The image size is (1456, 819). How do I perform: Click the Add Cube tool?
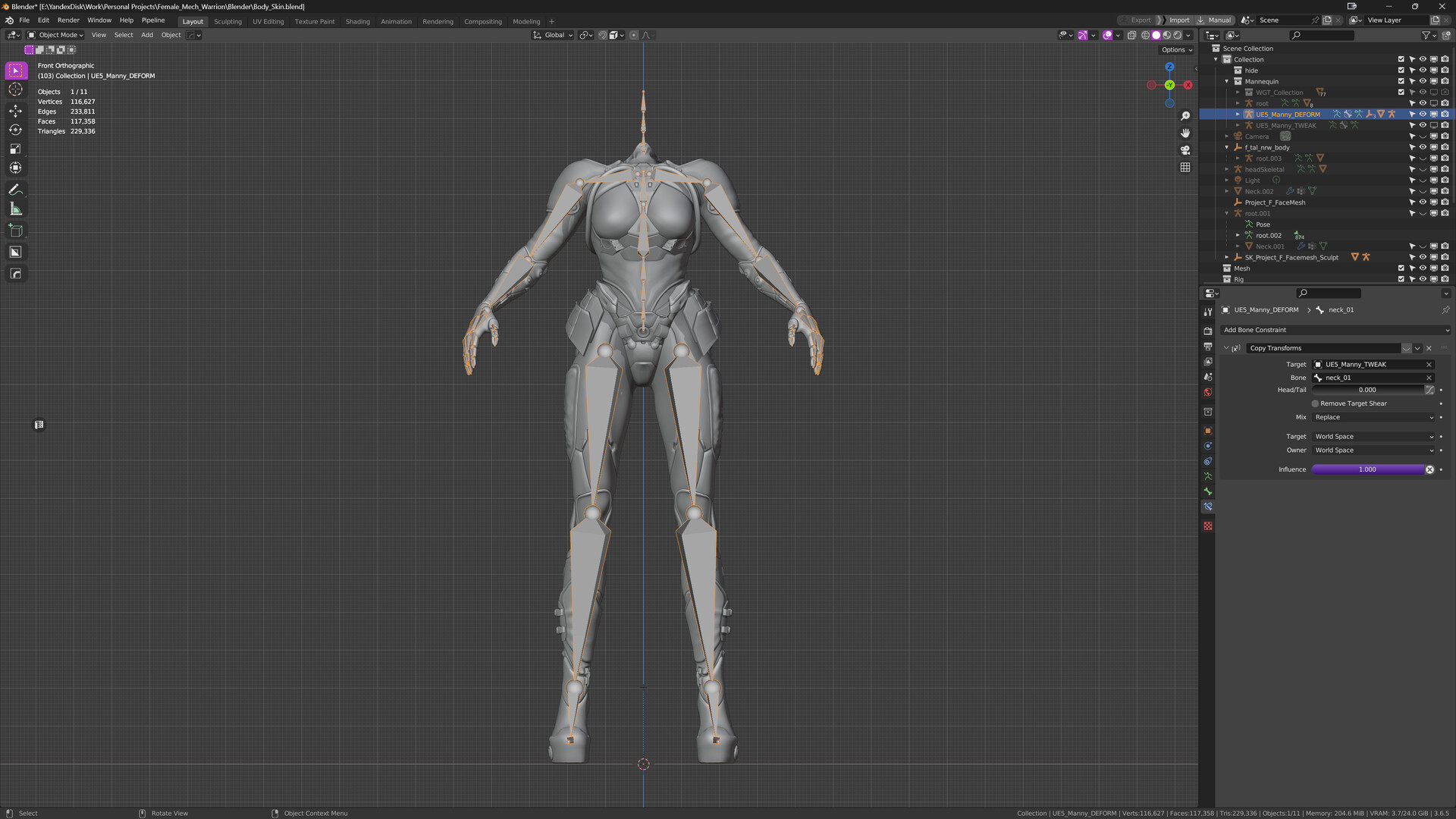click(15, 231)
